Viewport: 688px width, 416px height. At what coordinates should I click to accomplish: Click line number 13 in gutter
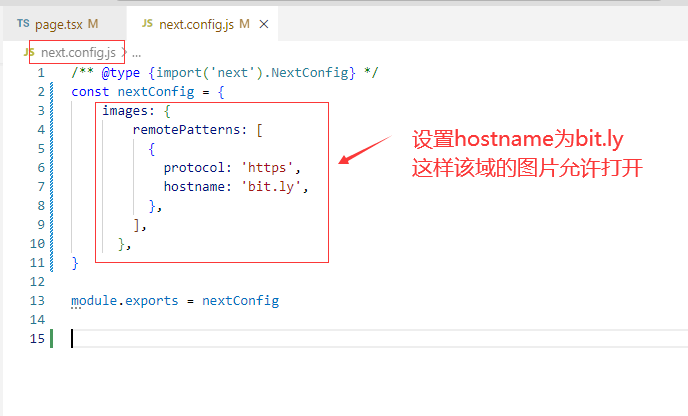pos(37,301)
